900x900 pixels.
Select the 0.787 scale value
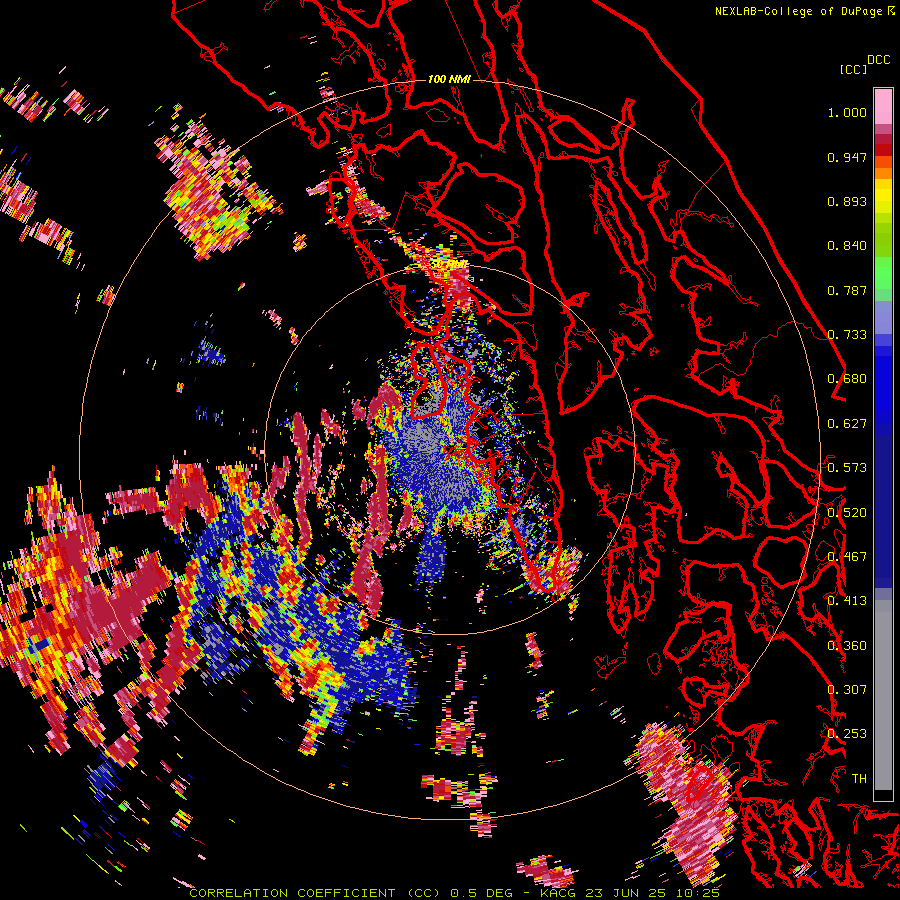tap(847, 290)
